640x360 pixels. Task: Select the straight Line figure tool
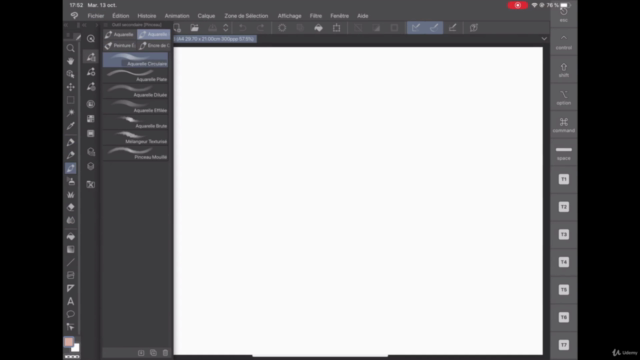(x=71, y=262)
